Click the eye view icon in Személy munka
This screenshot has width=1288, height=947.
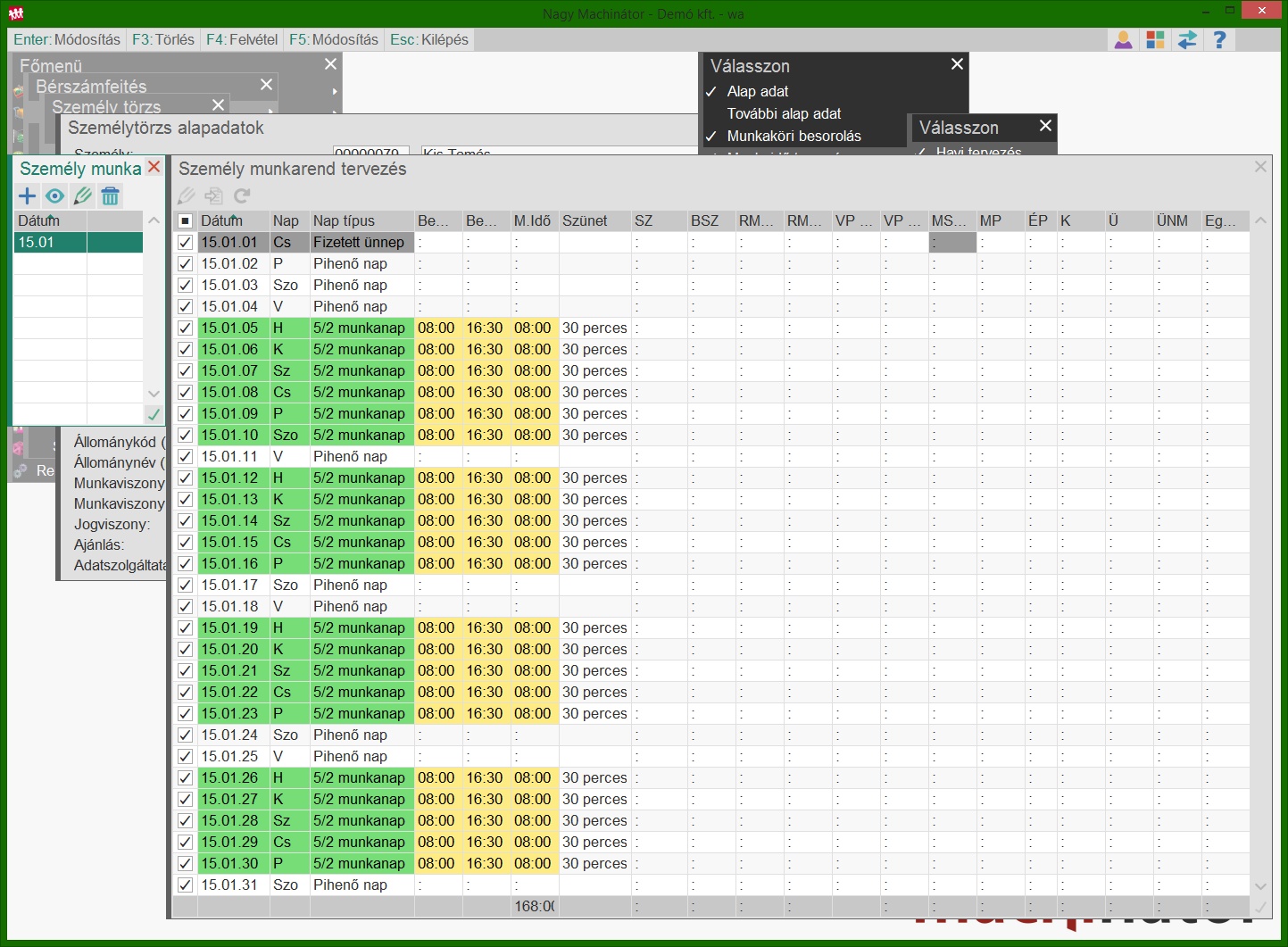tap(55, 196)
